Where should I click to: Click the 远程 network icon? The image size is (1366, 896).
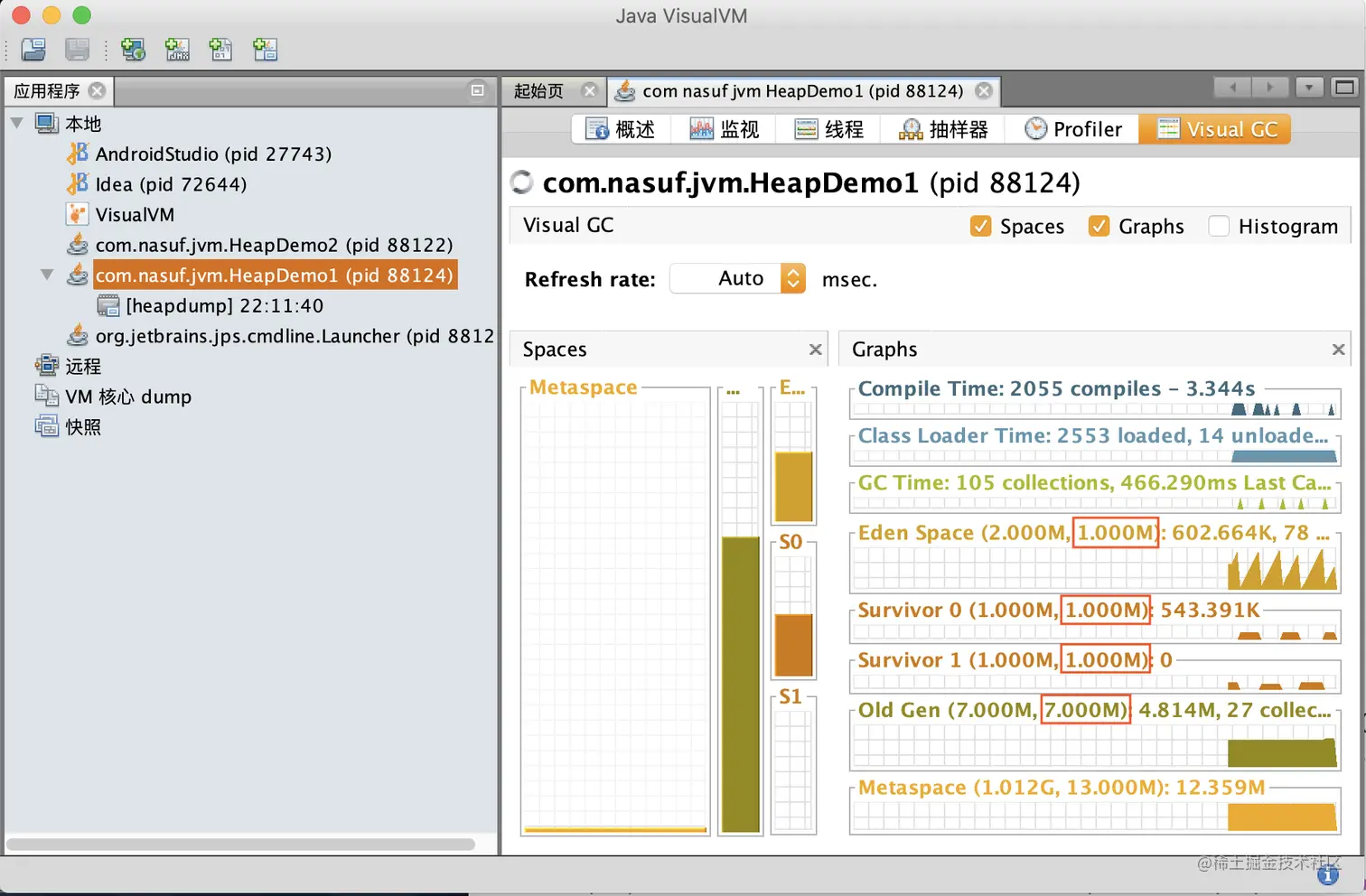pos(47,366)
